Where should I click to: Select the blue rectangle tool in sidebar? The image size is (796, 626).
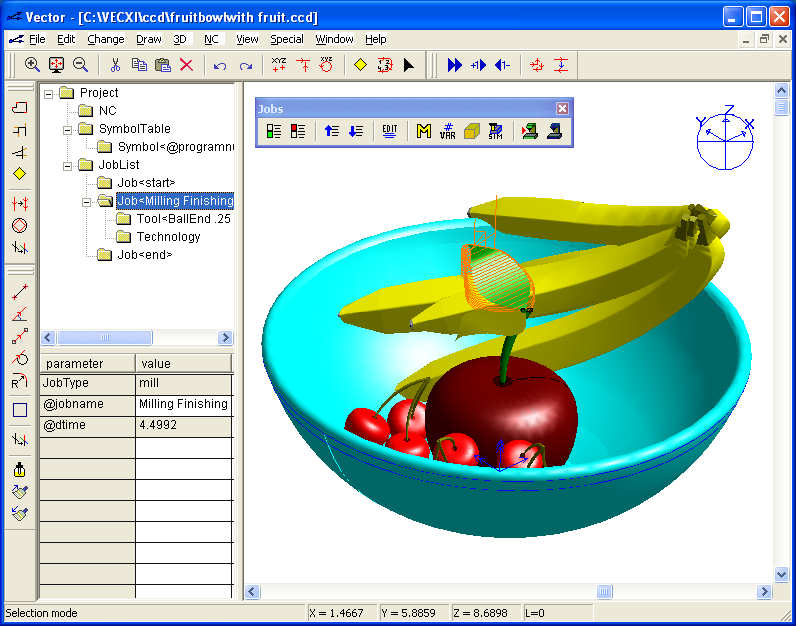pos(19,410)
